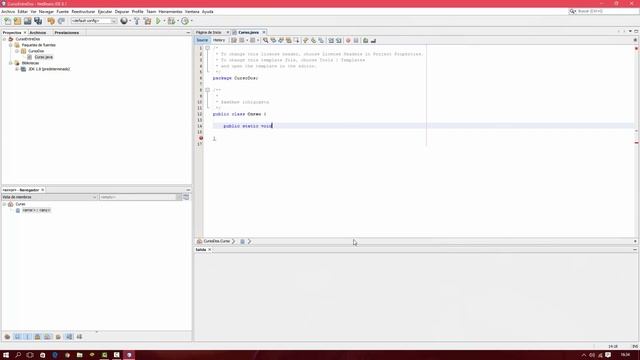The height and width of the screenshot is (360, 640).
Task: Collapse the CursoEntreDos project node
Action: (4, 39)
